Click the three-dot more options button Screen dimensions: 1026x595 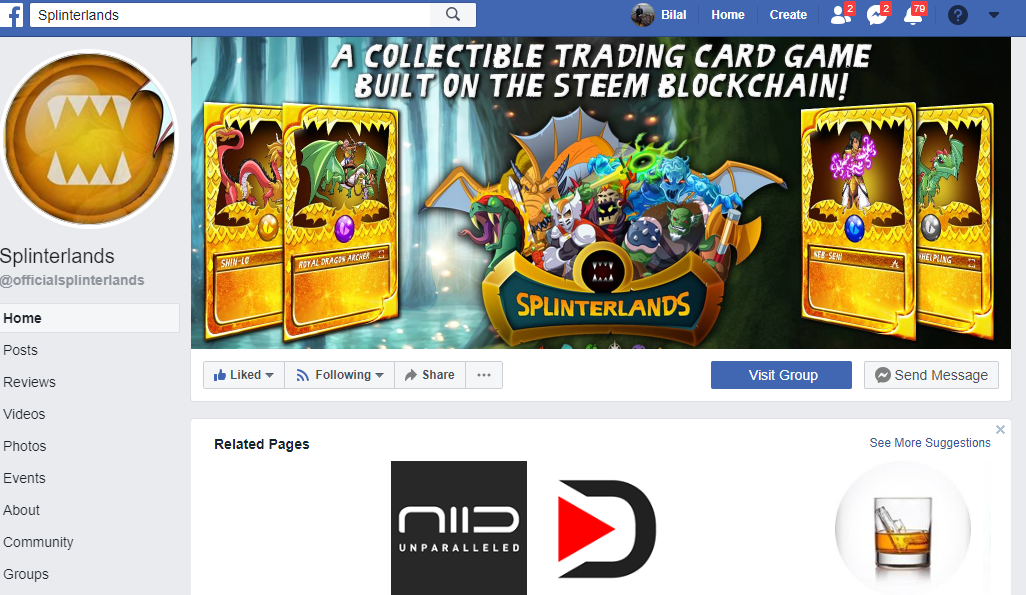484,375
